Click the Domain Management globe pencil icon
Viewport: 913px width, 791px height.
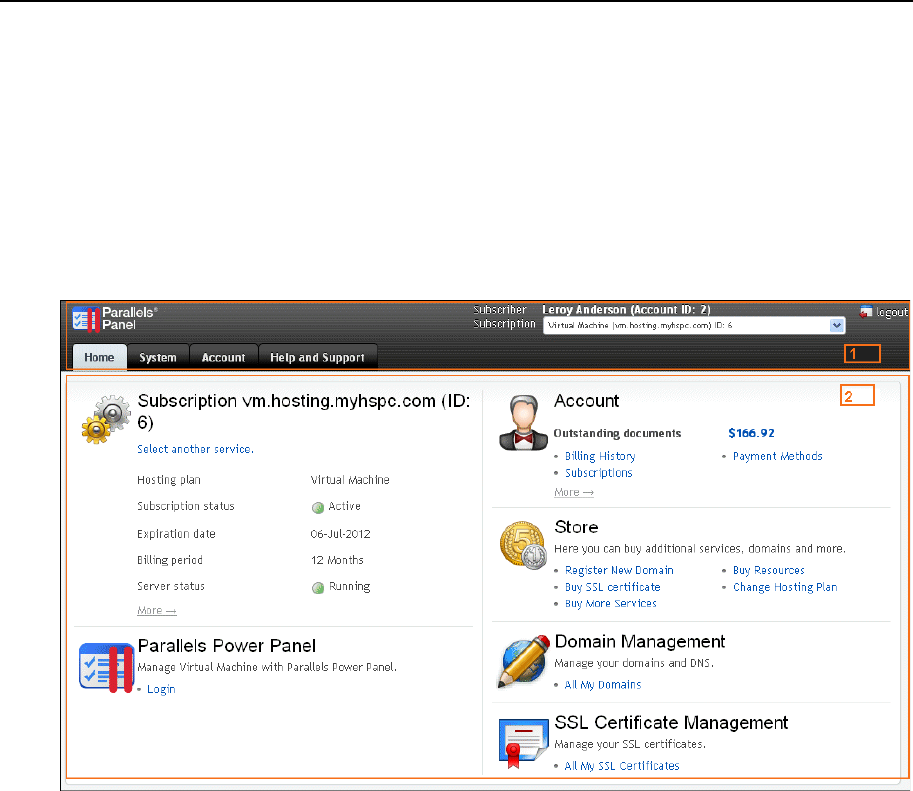pos(523,662)
